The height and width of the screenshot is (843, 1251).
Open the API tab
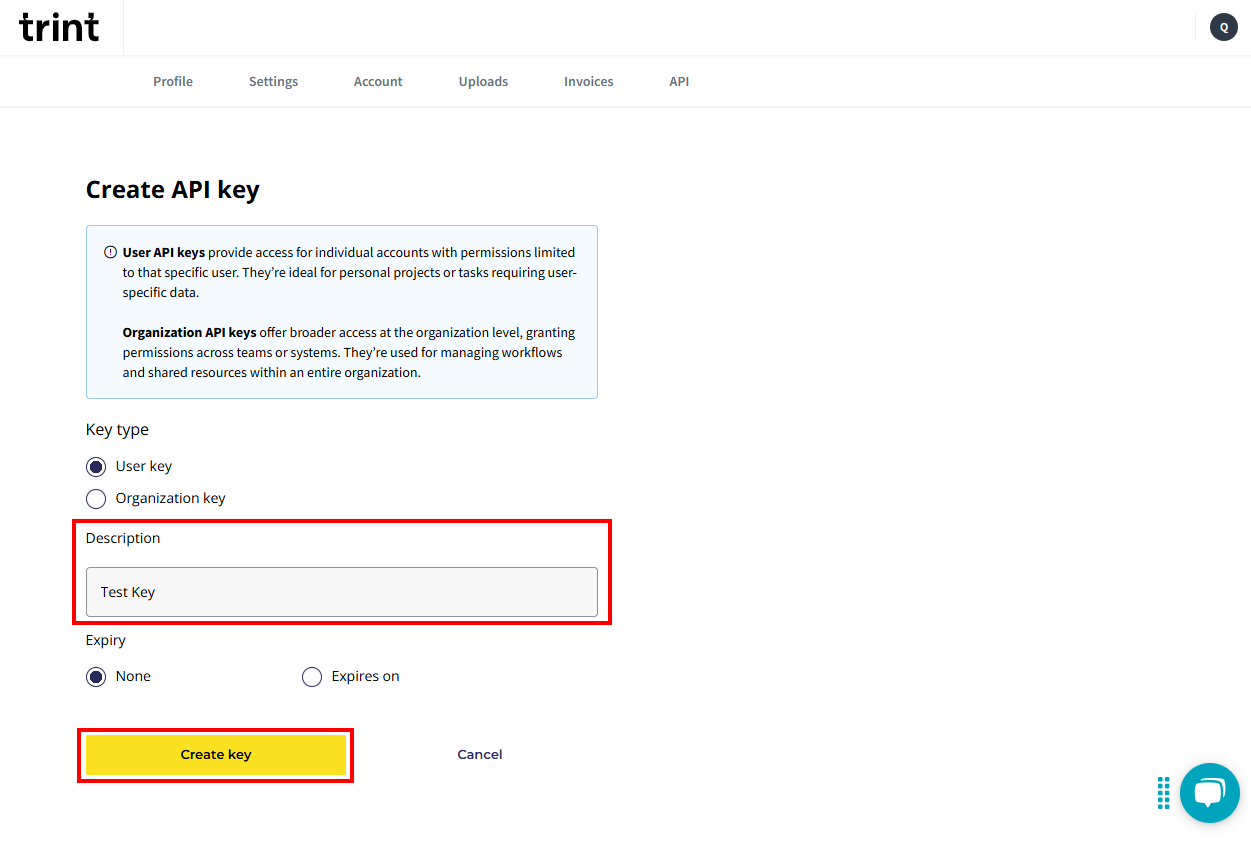click(x=679, y=82)
